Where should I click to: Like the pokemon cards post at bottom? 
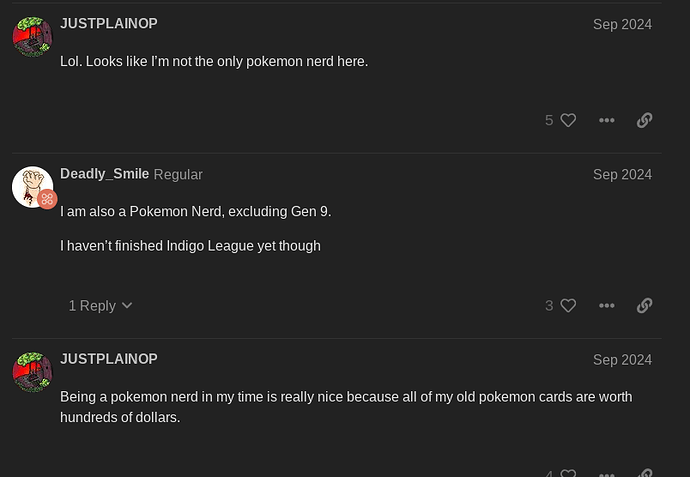tap(568, 473)
